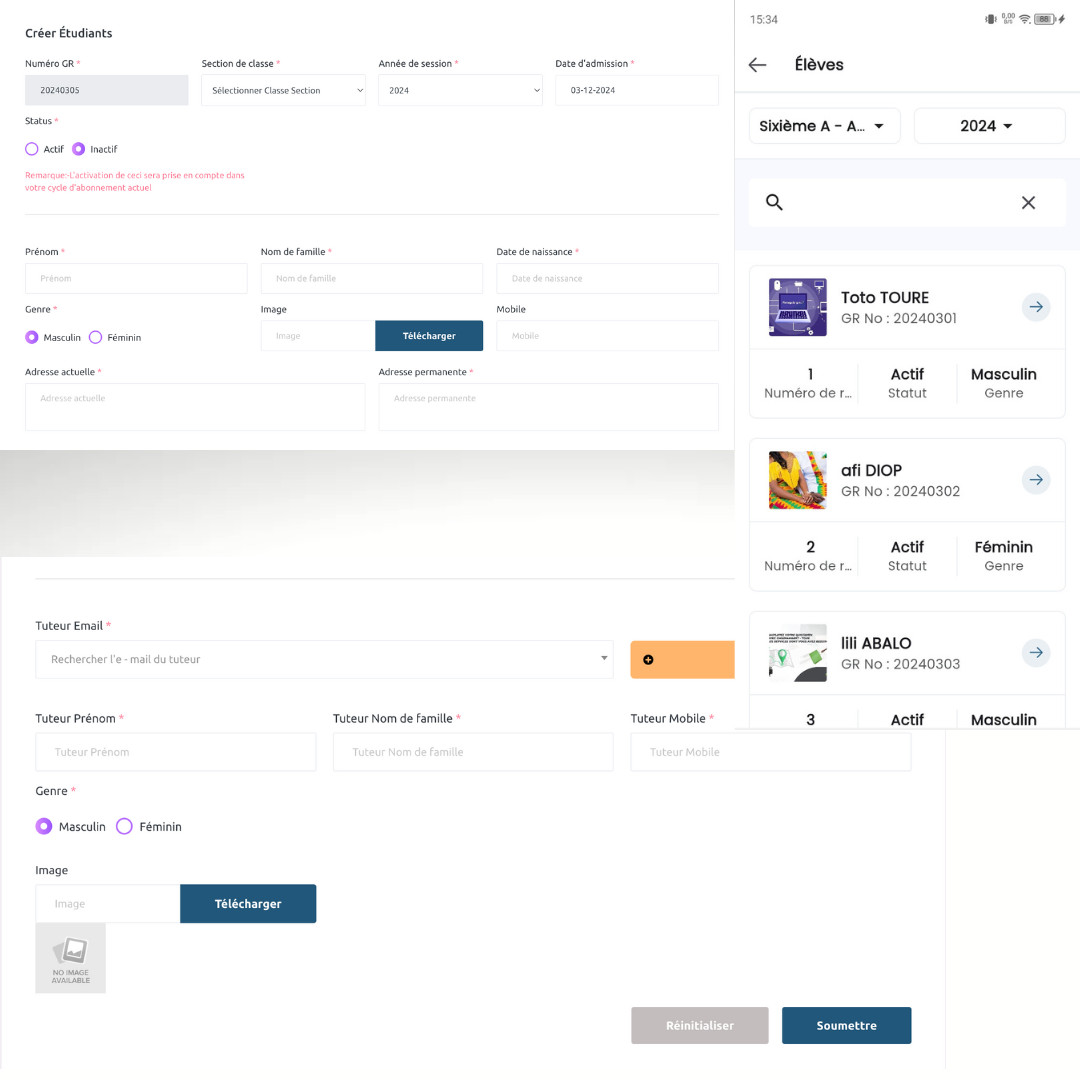Select the Inactif status radio button

tap(79, 149)
